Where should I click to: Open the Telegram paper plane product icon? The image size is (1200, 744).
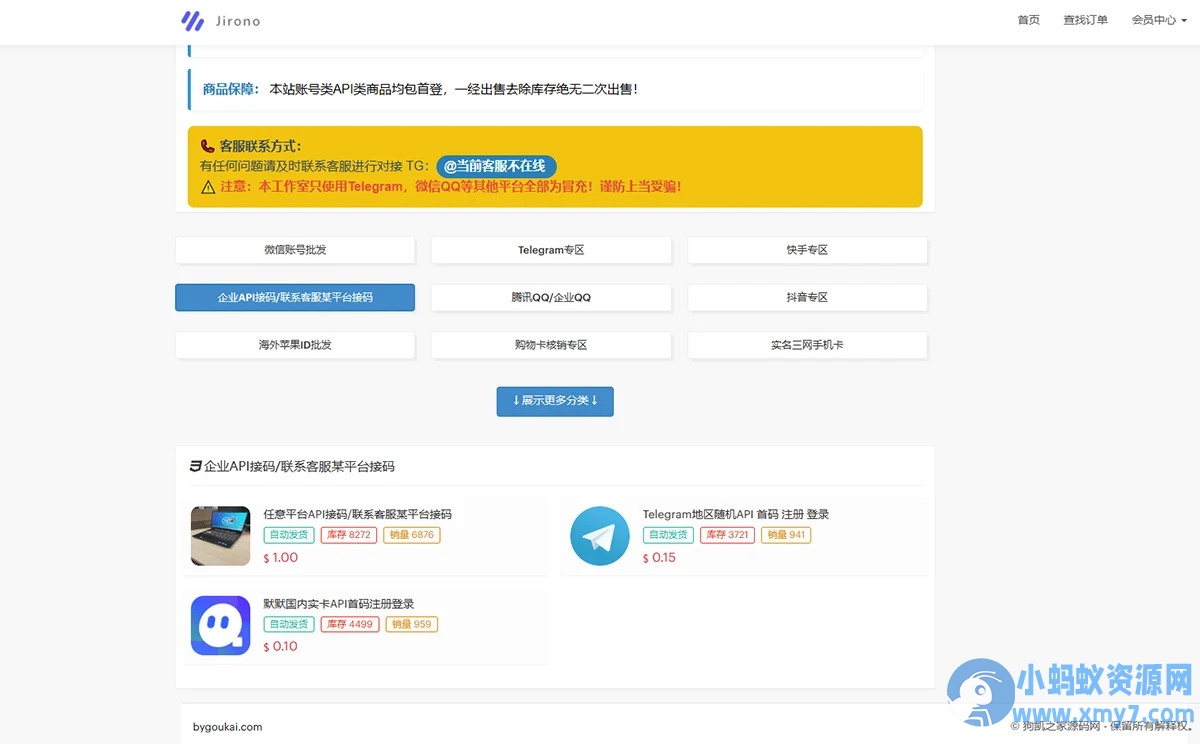(x=600, y=536)
